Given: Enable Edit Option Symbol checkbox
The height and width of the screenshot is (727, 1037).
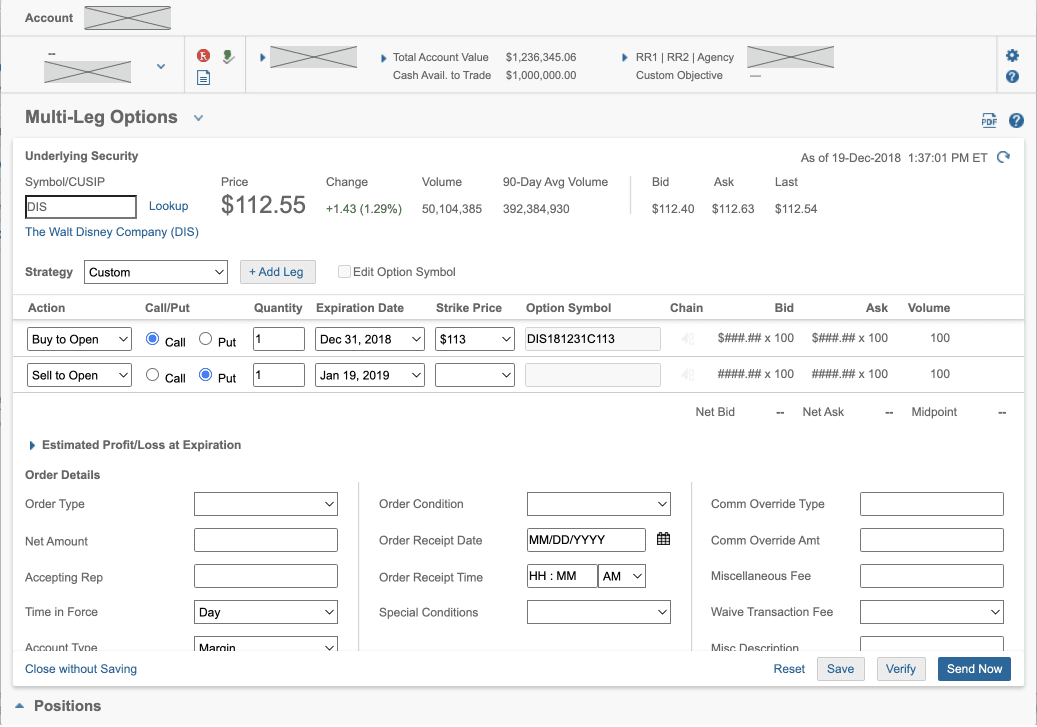Looking at the screenshot, I should (344, 272).
